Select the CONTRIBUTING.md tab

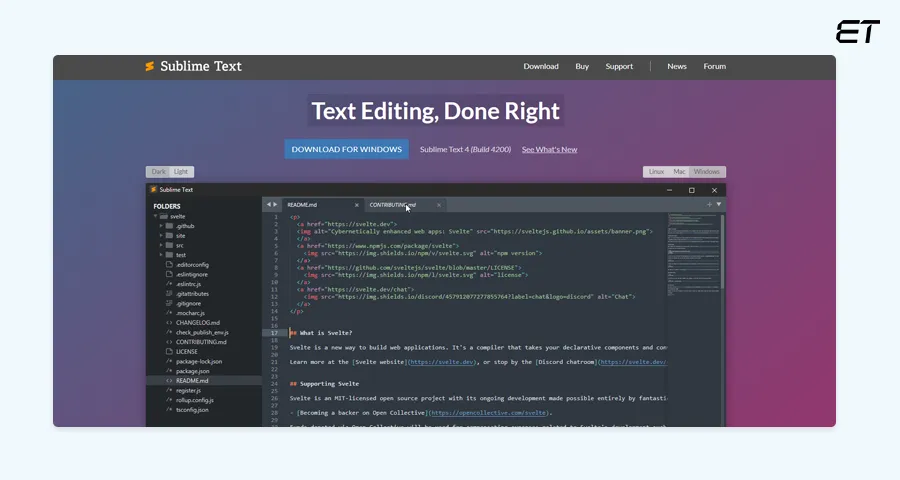(x=404, y=205)
